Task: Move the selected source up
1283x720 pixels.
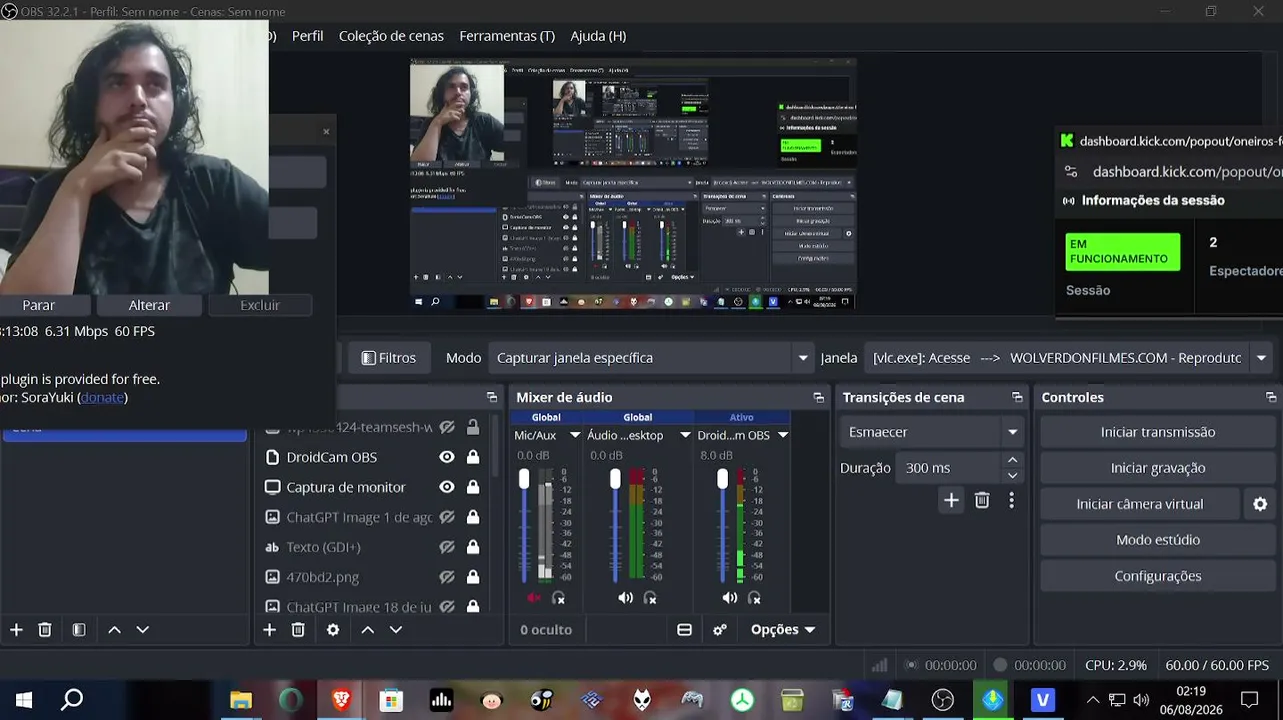Action: tap(367, 630)
